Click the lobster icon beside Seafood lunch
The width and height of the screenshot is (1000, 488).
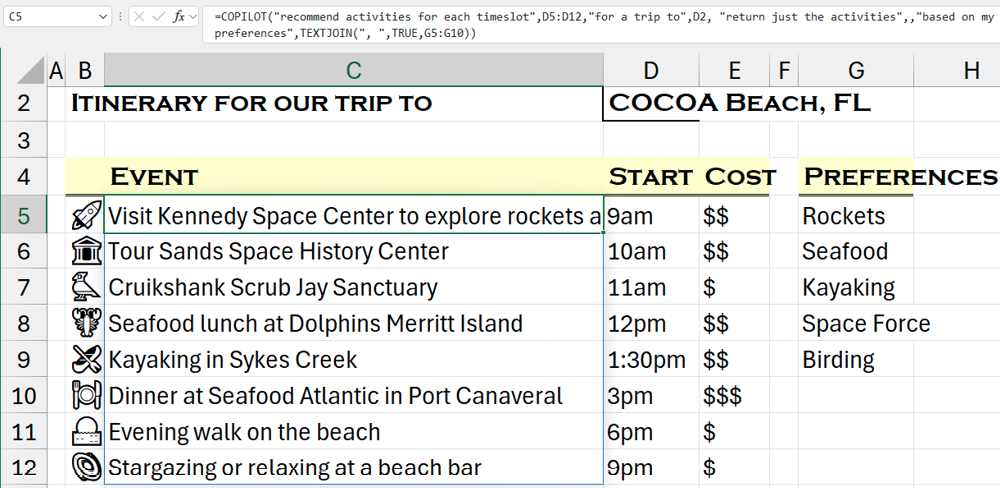tap(87, 324)
